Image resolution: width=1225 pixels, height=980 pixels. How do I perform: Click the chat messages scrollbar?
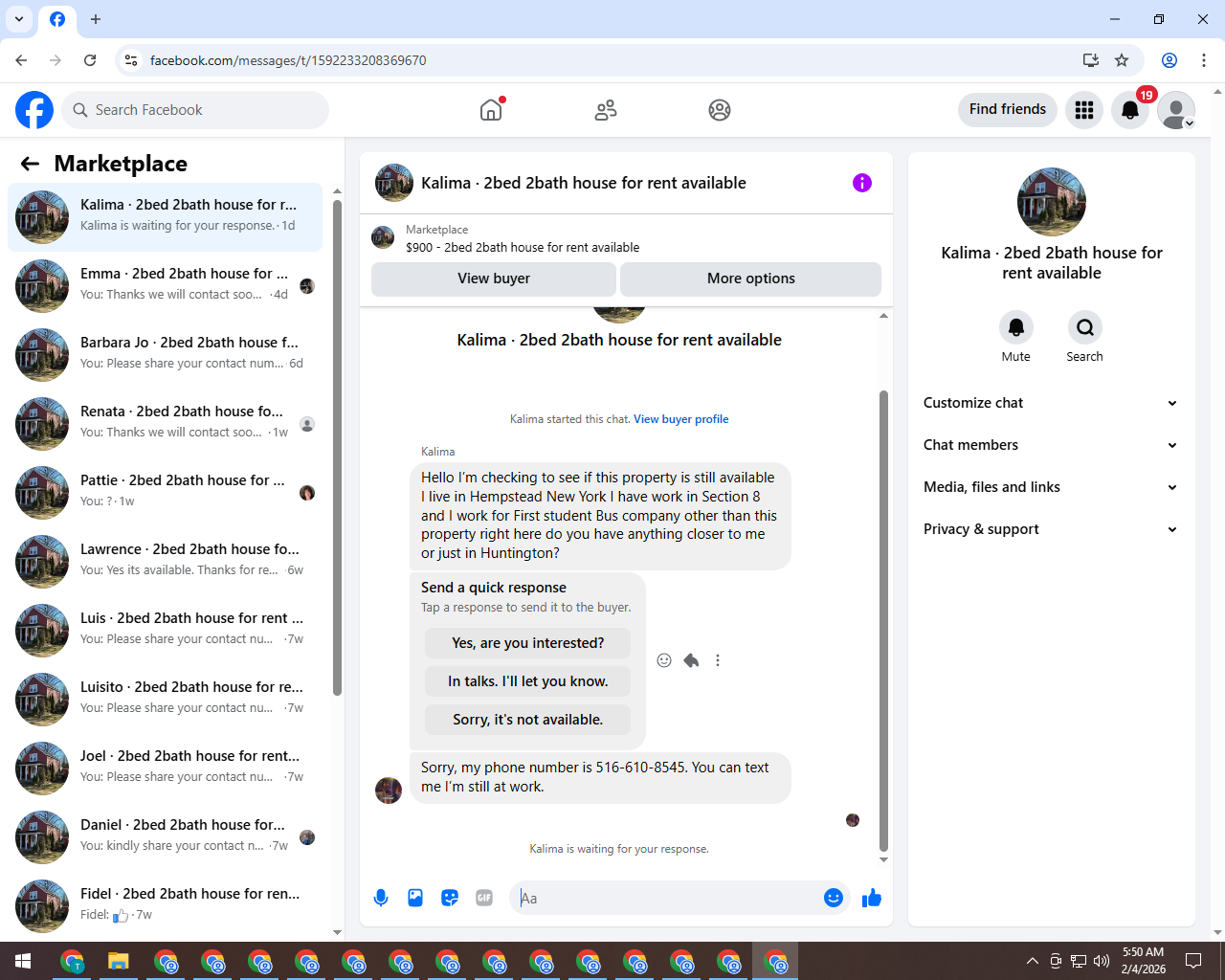(x=883, y=620)
